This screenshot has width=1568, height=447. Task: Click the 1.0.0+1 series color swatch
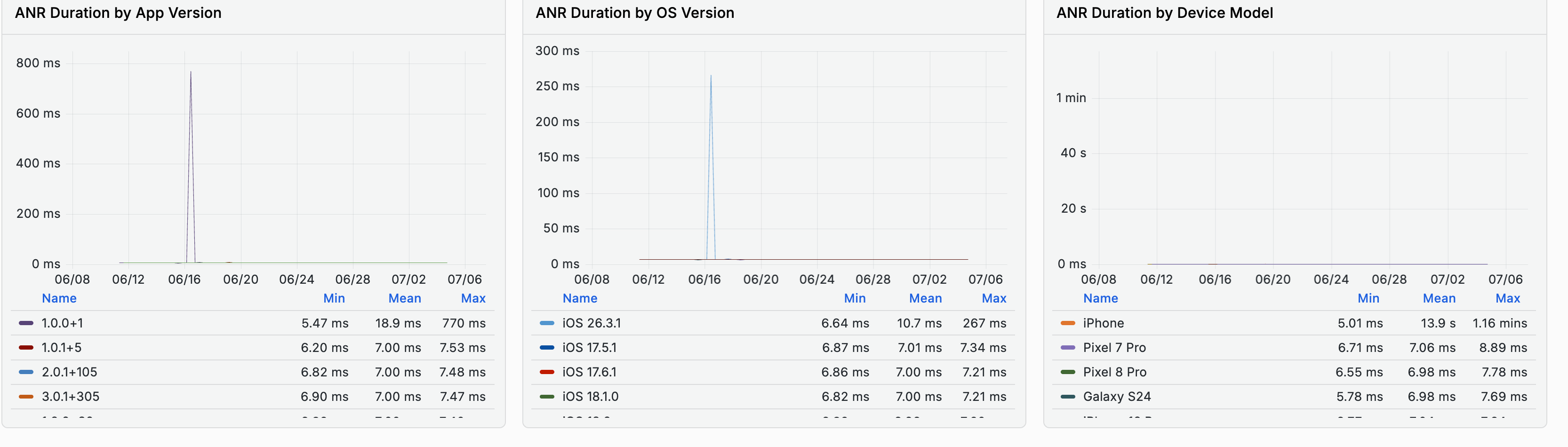(x=26, y=323)
